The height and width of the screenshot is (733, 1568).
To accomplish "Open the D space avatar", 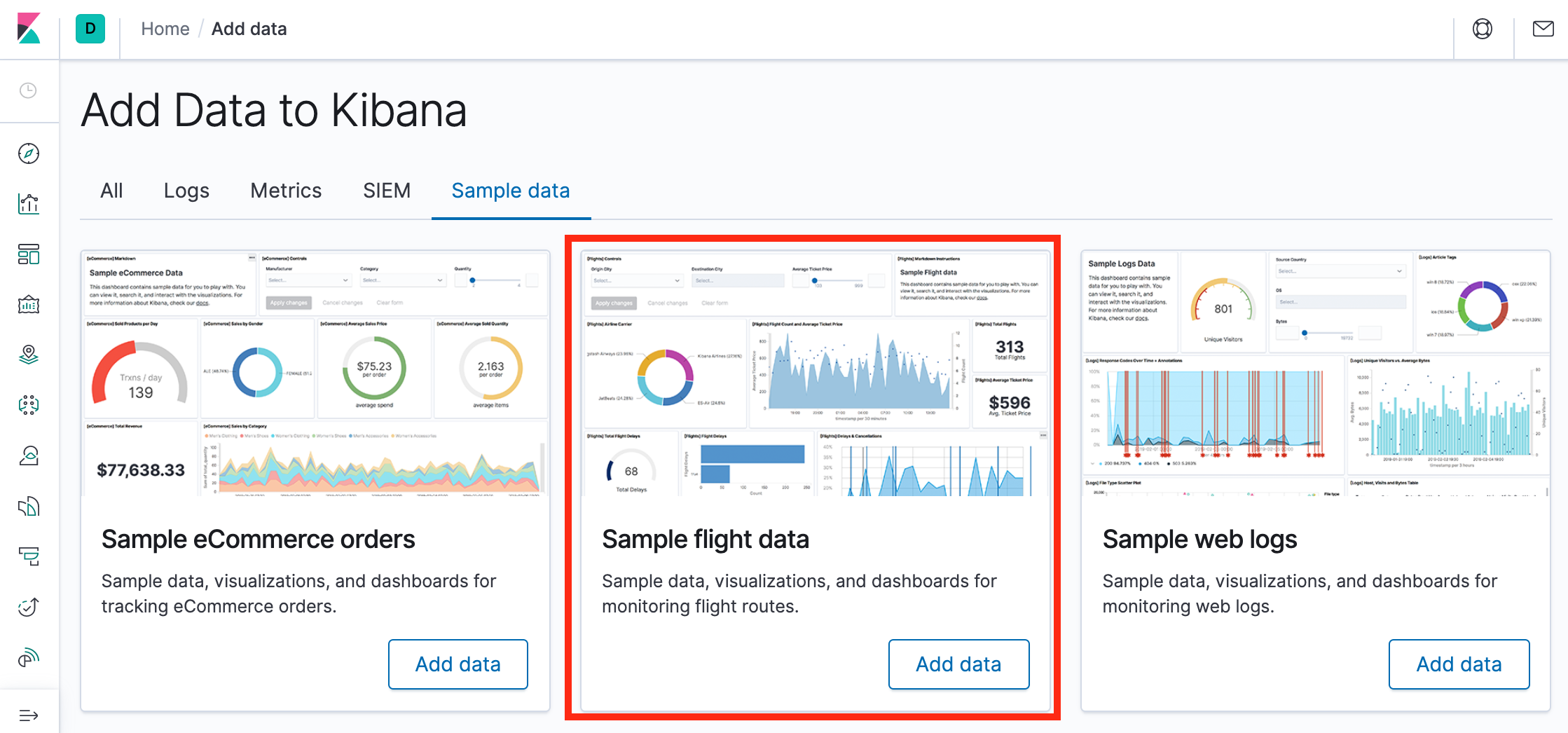I will 90,29.
